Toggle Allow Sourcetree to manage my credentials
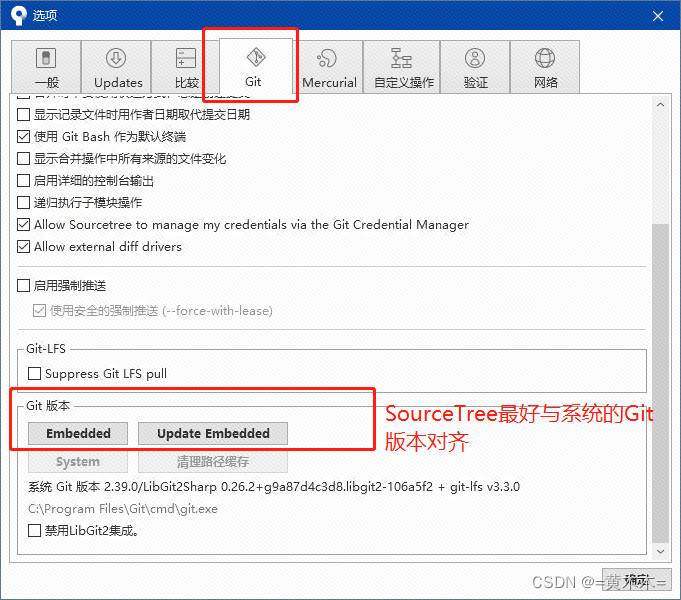Screen dimensions: 681x600 coord(23,225)
